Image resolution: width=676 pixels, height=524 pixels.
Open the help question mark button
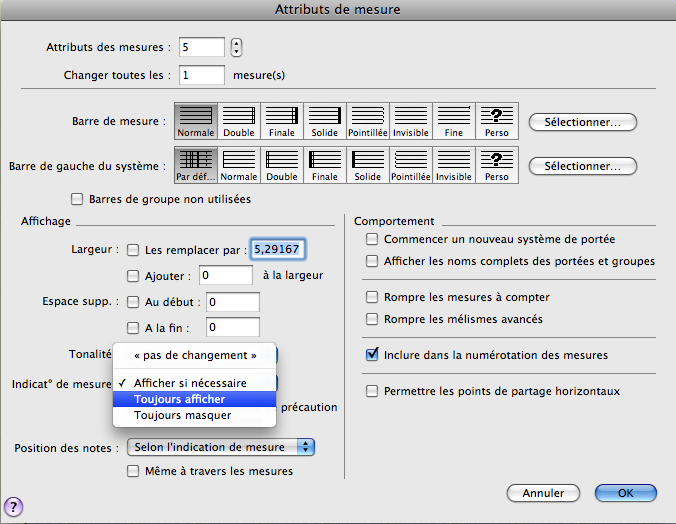14,508
